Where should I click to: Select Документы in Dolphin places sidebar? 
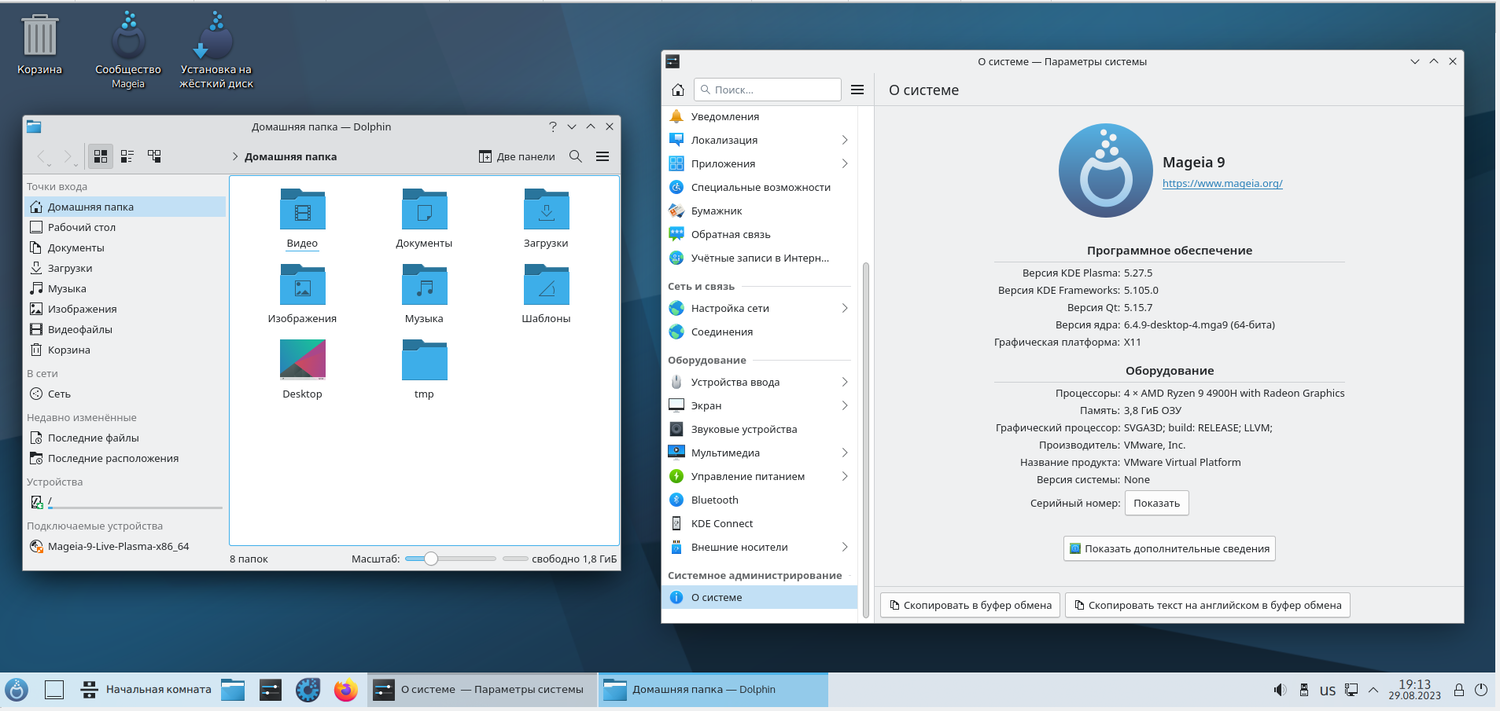(x=125, y=248)
